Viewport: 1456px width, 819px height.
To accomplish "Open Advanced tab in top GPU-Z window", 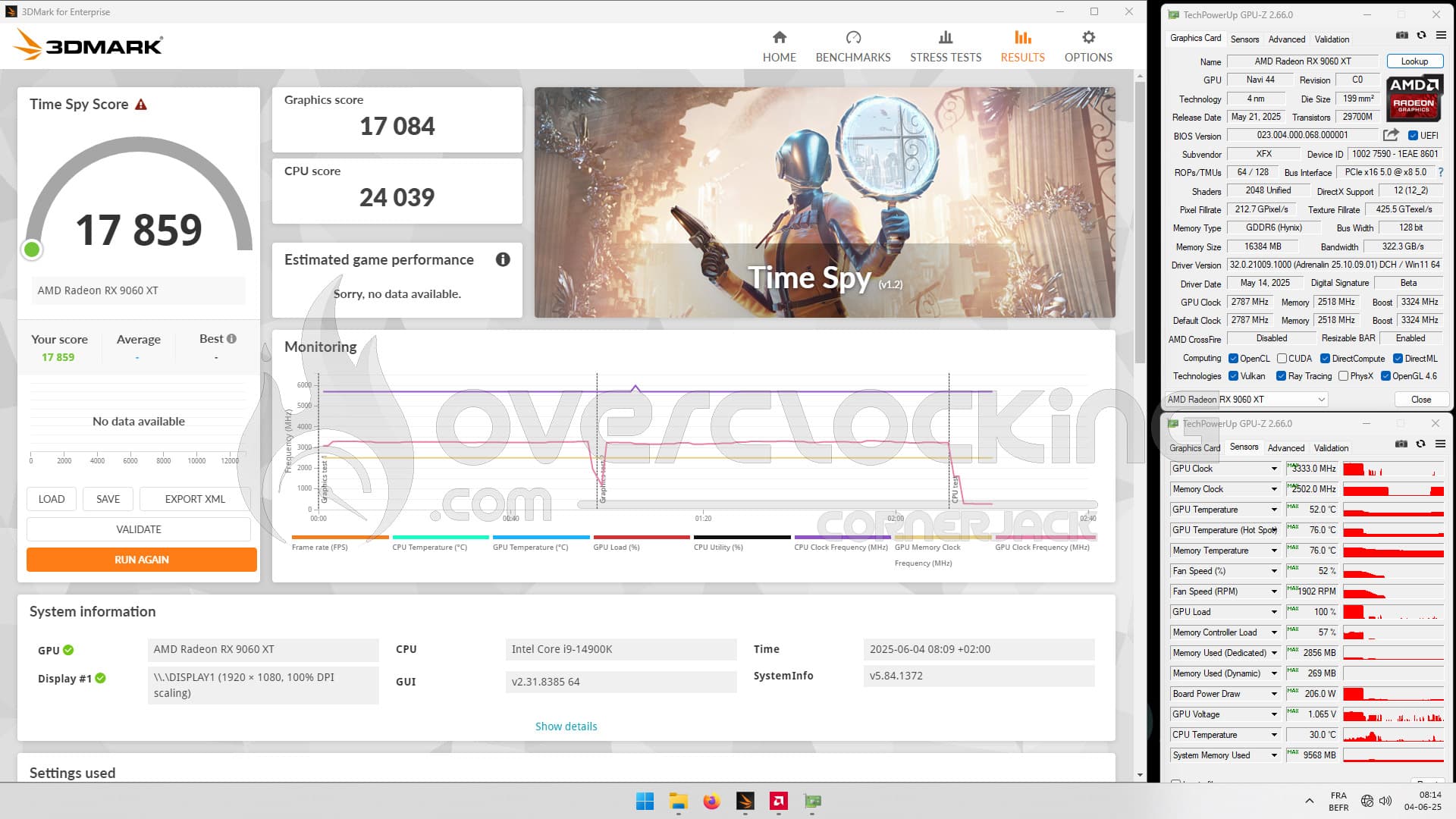I will (x=1287, y=39).
